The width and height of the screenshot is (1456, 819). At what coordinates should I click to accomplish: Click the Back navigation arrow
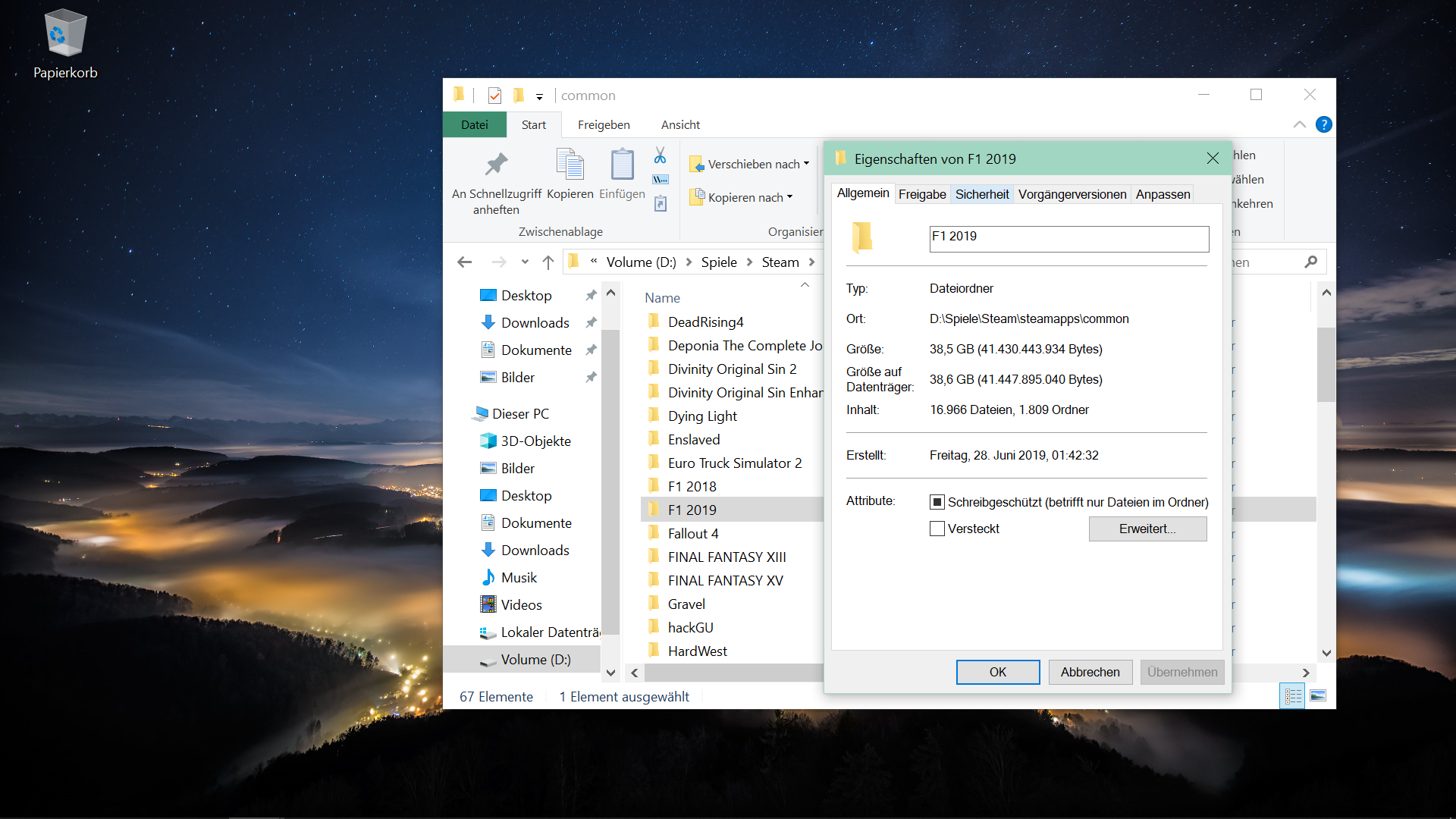click(x=465, y=262)
